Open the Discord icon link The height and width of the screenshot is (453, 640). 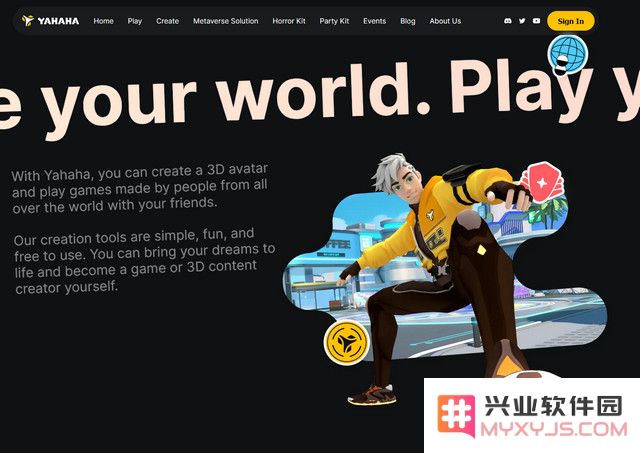point(508,21)
